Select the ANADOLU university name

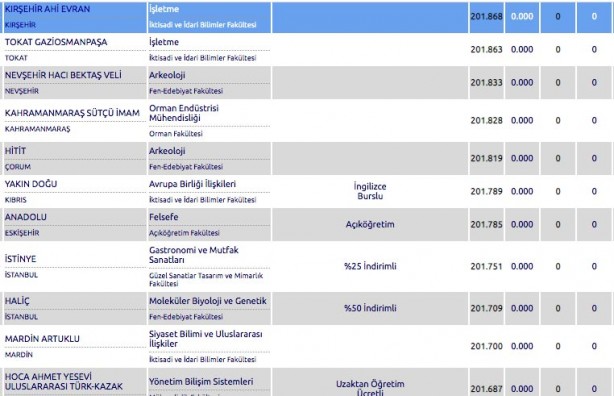coord(25,217)
